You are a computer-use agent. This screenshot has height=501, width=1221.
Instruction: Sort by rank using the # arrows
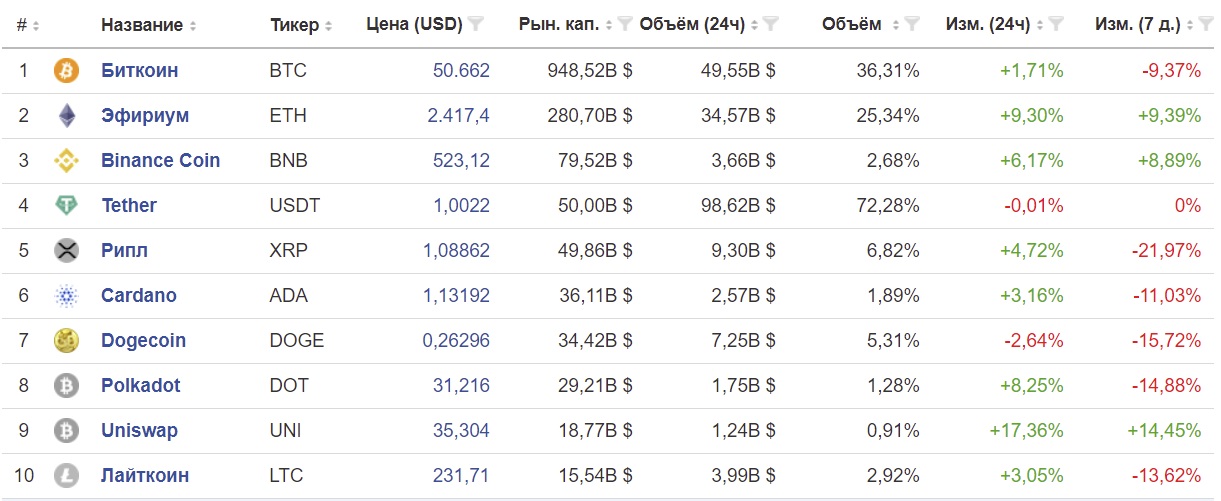(x=36, y=25)
